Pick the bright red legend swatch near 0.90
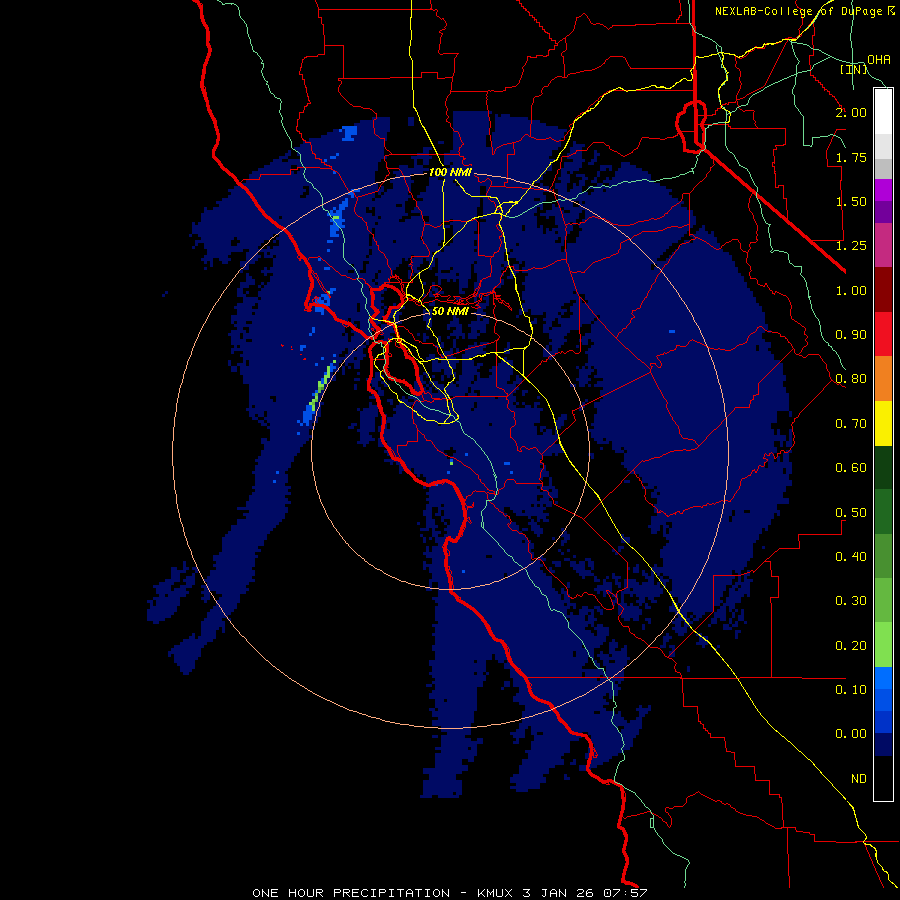 point(883,334)
